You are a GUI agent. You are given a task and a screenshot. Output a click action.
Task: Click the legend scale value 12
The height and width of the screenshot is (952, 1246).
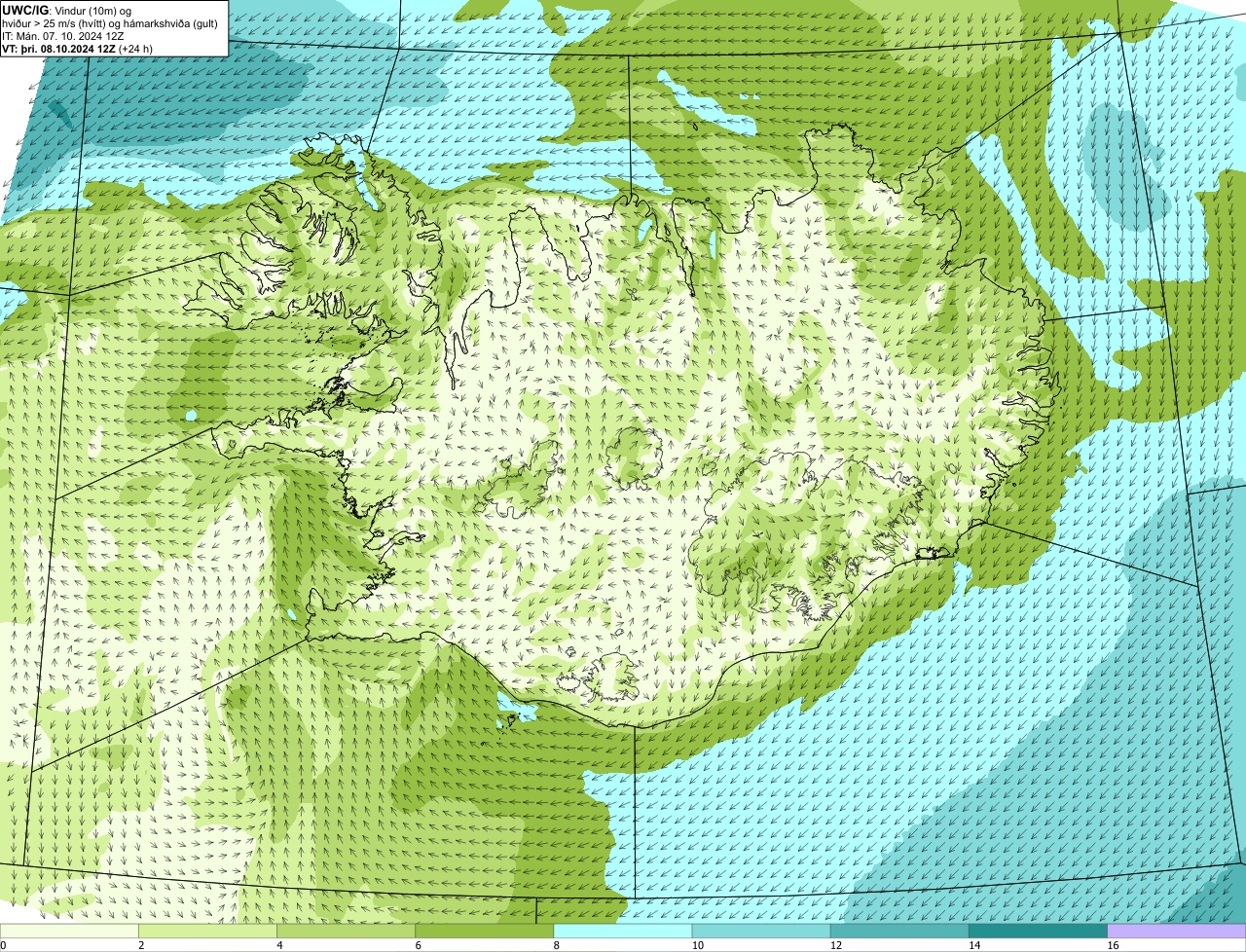point(835,945)
